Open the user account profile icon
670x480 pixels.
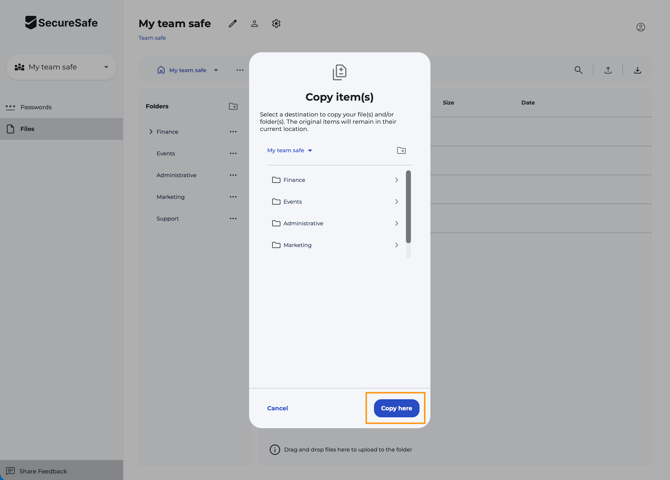[640, 27]
